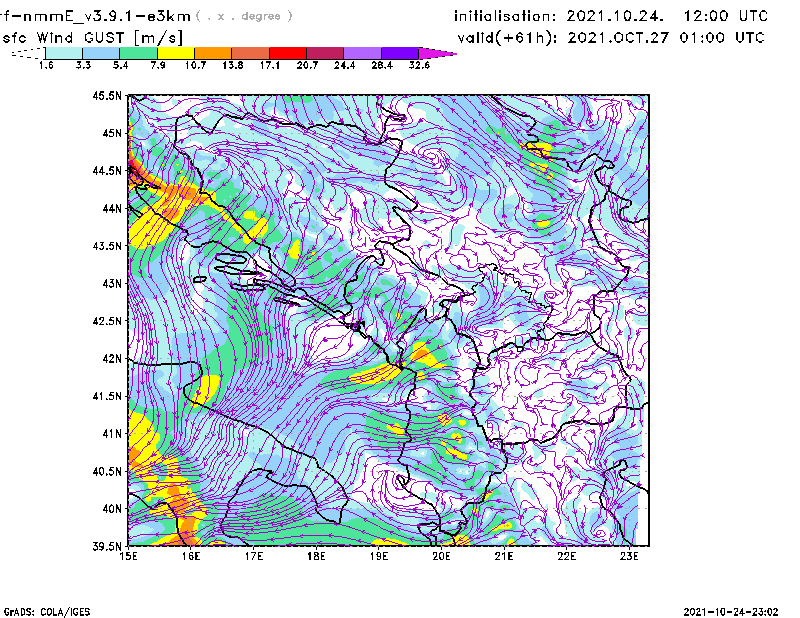Click the 42.5N latitude label
This screenshot has height=618, width=800.
point(107,321)
